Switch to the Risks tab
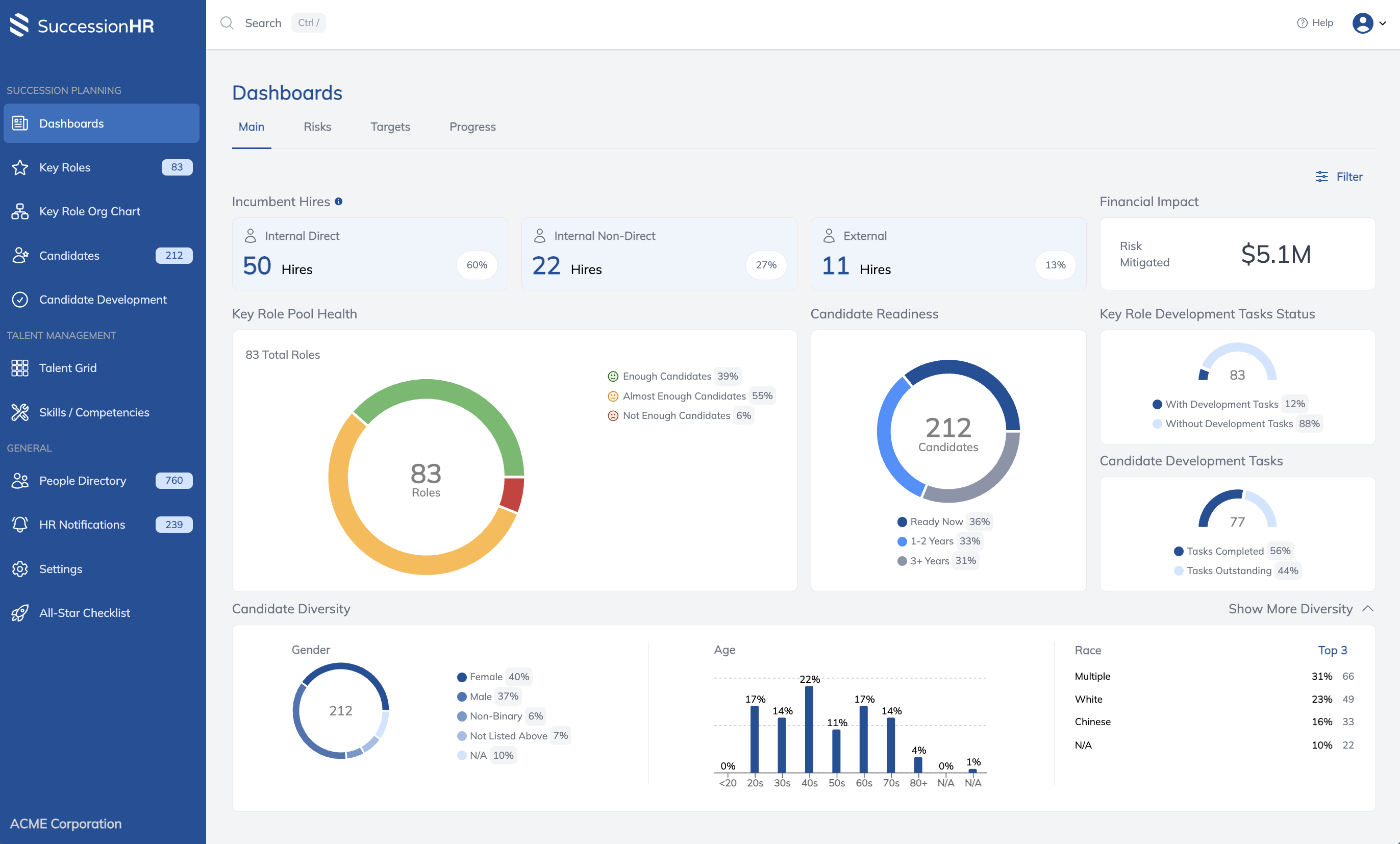The image size is (1400, 844). pyautogui.click(x=317, y=127)
